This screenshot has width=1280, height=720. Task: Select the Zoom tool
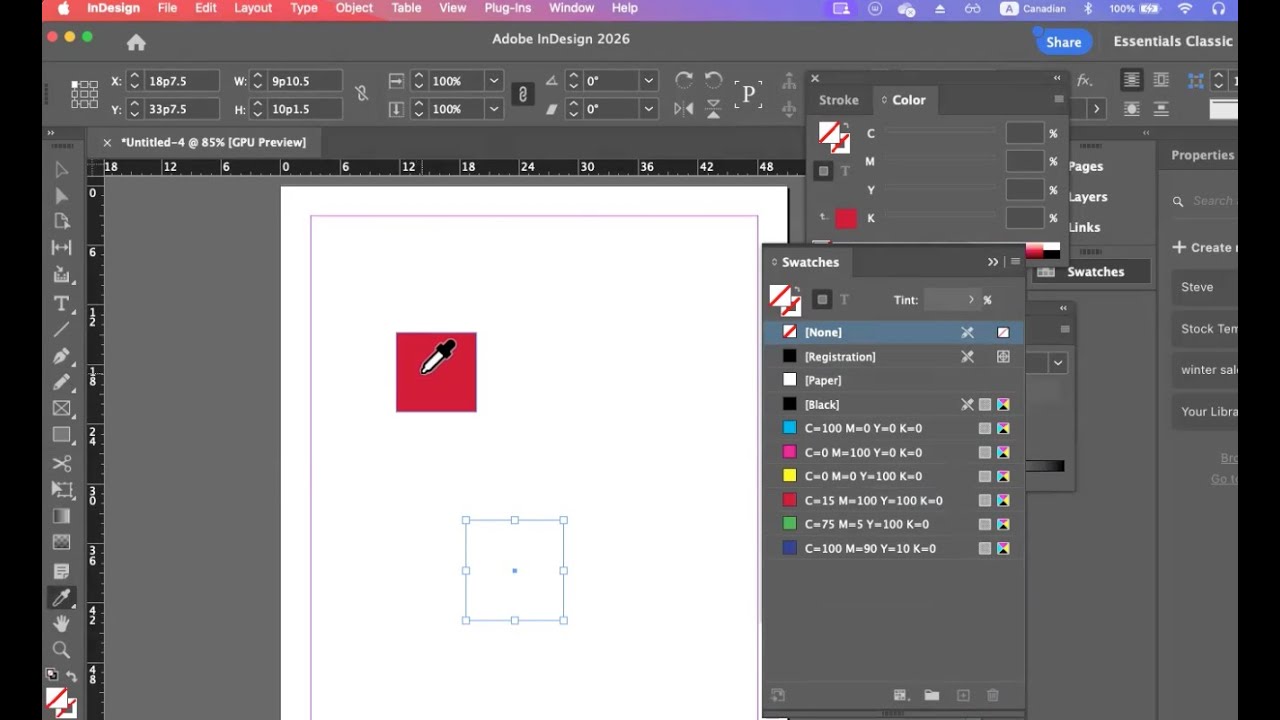(62, 650)
